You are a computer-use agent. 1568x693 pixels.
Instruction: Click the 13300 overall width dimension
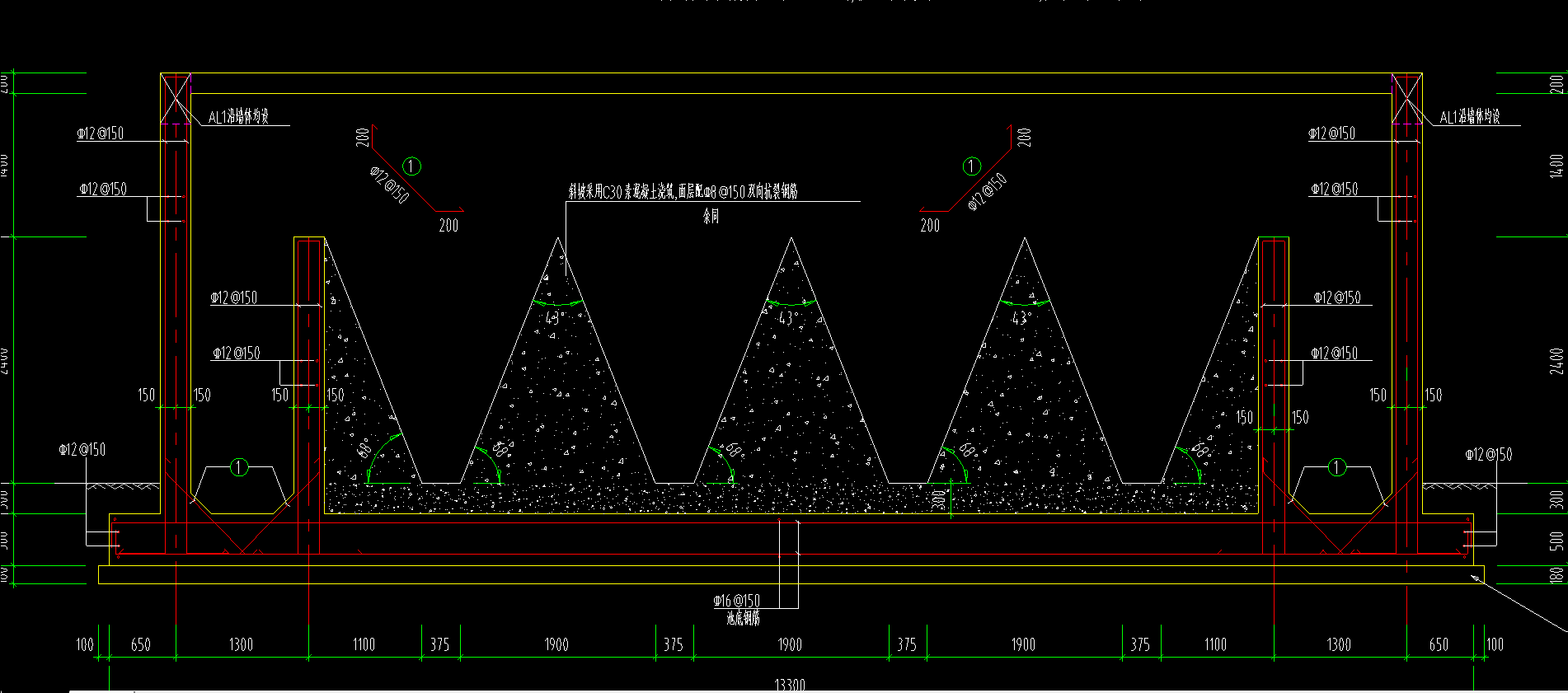pyautogui.click(x=790, y=686)
